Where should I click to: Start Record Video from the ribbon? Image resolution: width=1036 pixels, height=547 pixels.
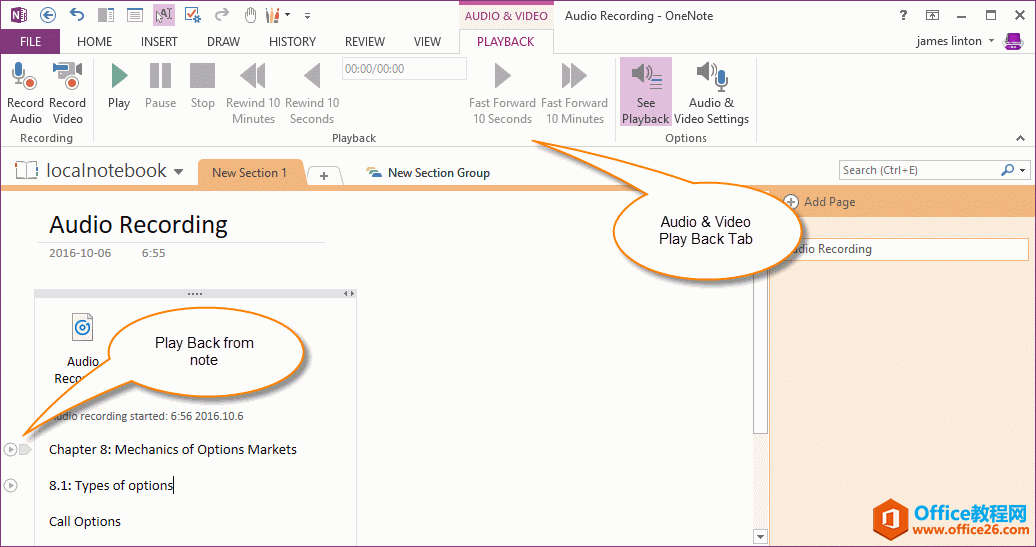pos(67,78)
